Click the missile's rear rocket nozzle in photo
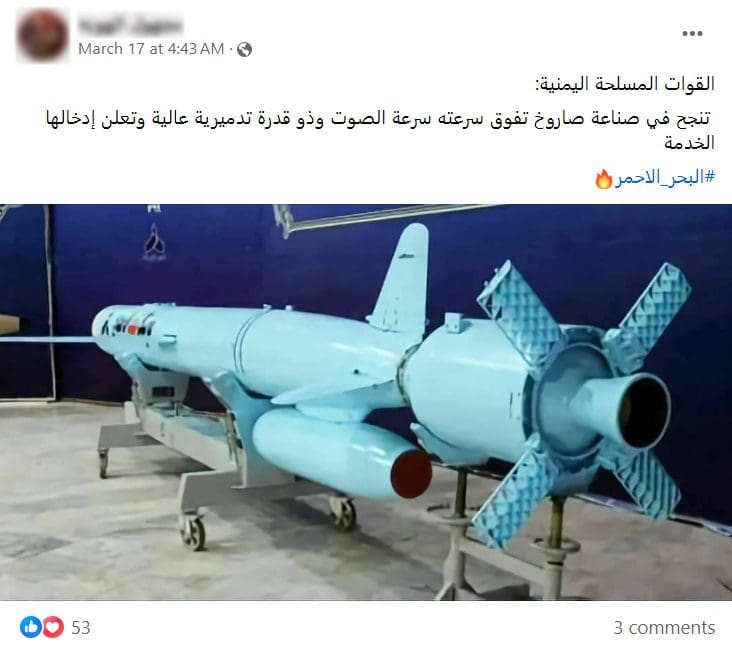 (643, 410)
